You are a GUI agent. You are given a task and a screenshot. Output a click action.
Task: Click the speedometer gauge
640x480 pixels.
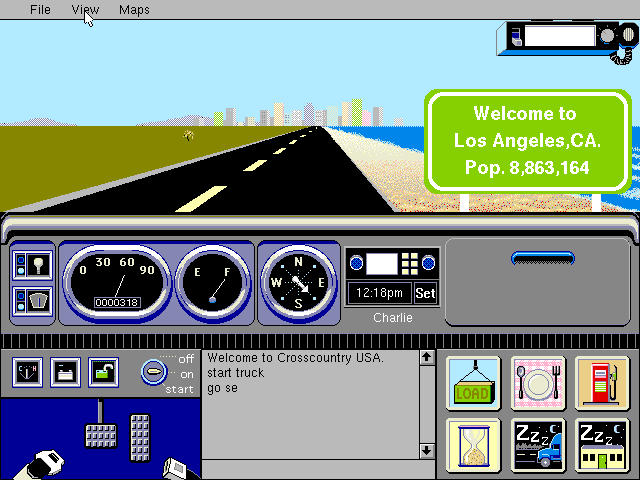coord(116,282)
